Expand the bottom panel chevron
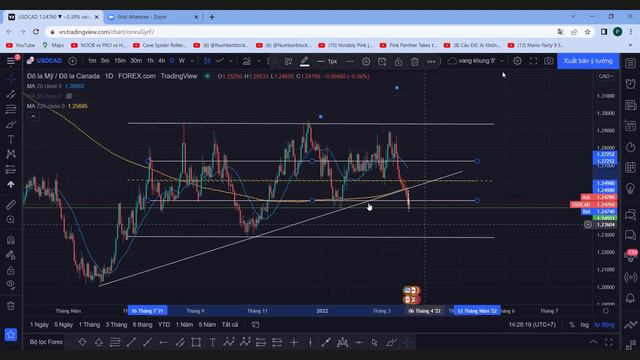The image size is (640, 360). point(594,342)
